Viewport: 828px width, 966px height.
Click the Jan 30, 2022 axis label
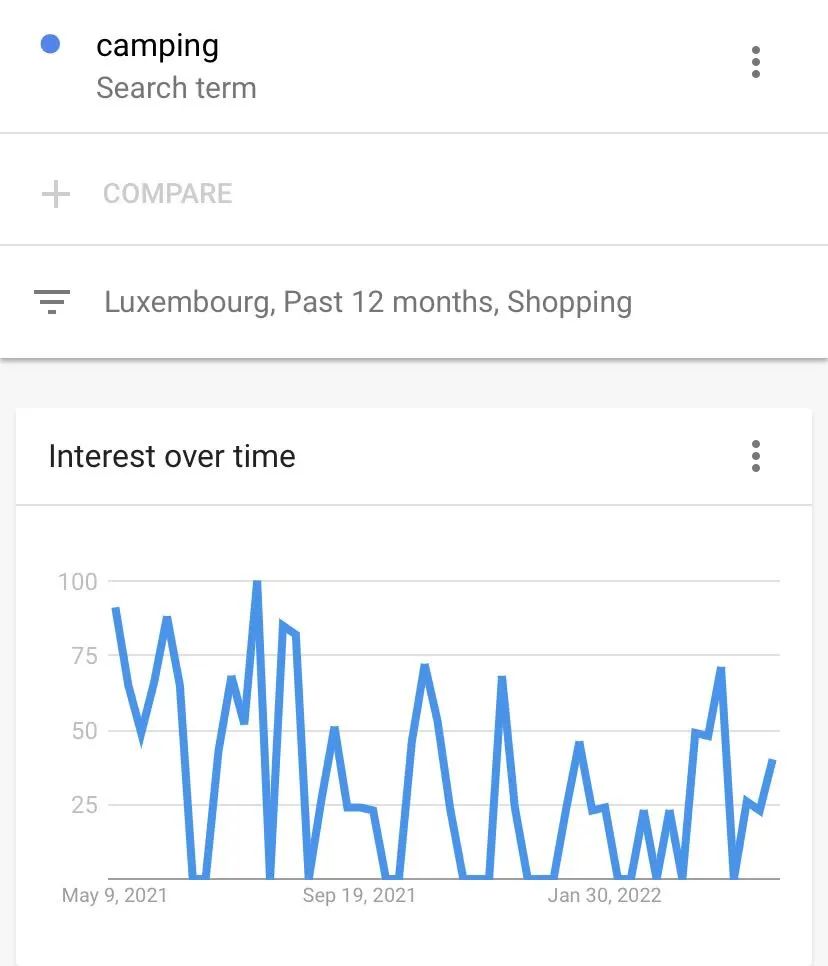click(x=604, y=895)
